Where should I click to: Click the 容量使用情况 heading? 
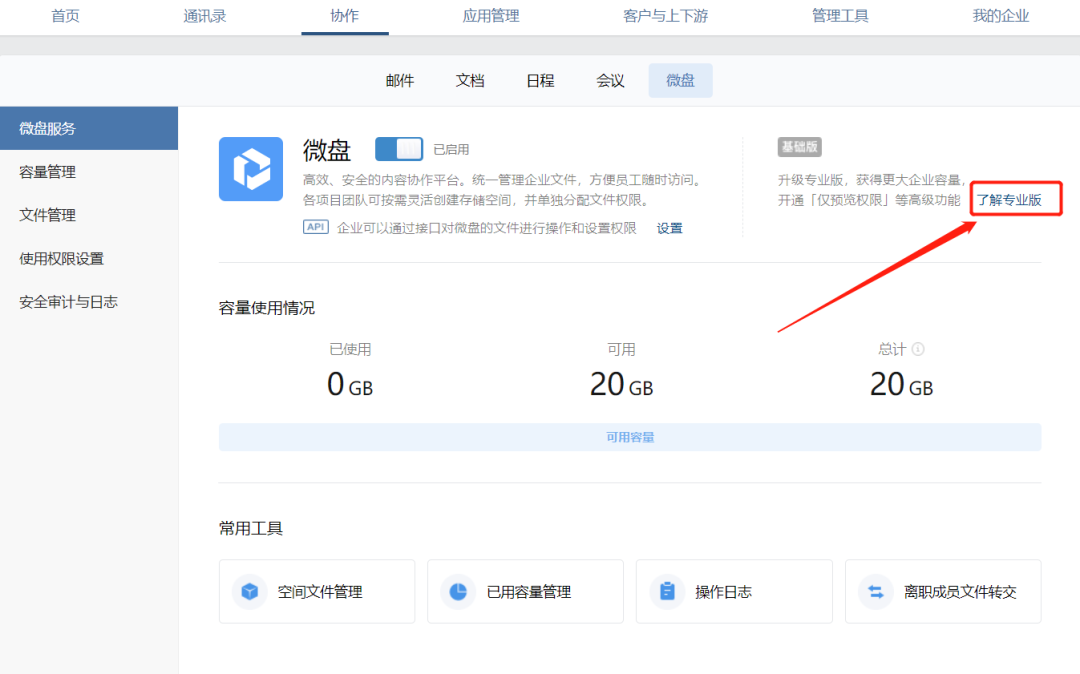click(267, 308)
